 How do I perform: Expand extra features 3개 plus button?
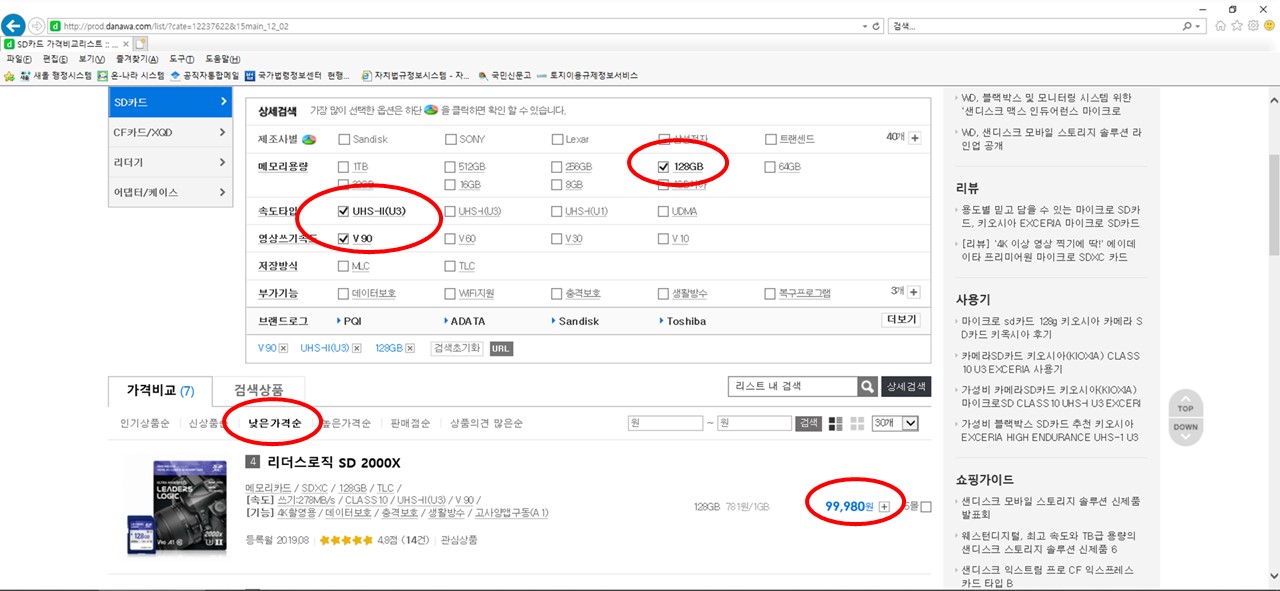pos(915,292)
